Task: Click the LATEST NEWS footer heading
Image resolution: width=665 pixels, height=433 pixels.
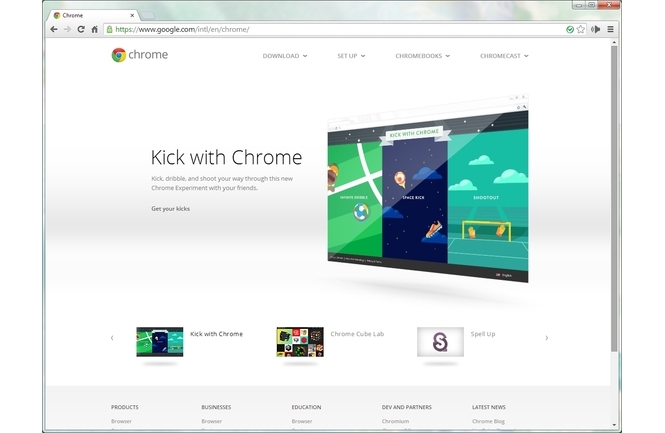Action: click(x=489, y=407)
